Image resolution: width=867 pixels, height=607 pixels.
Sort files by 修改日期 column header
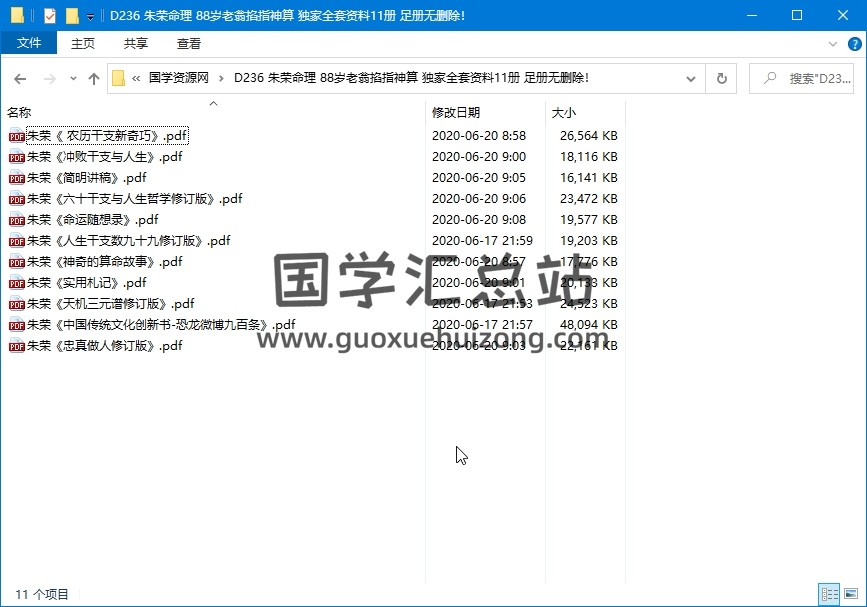[x=456, y=113]
